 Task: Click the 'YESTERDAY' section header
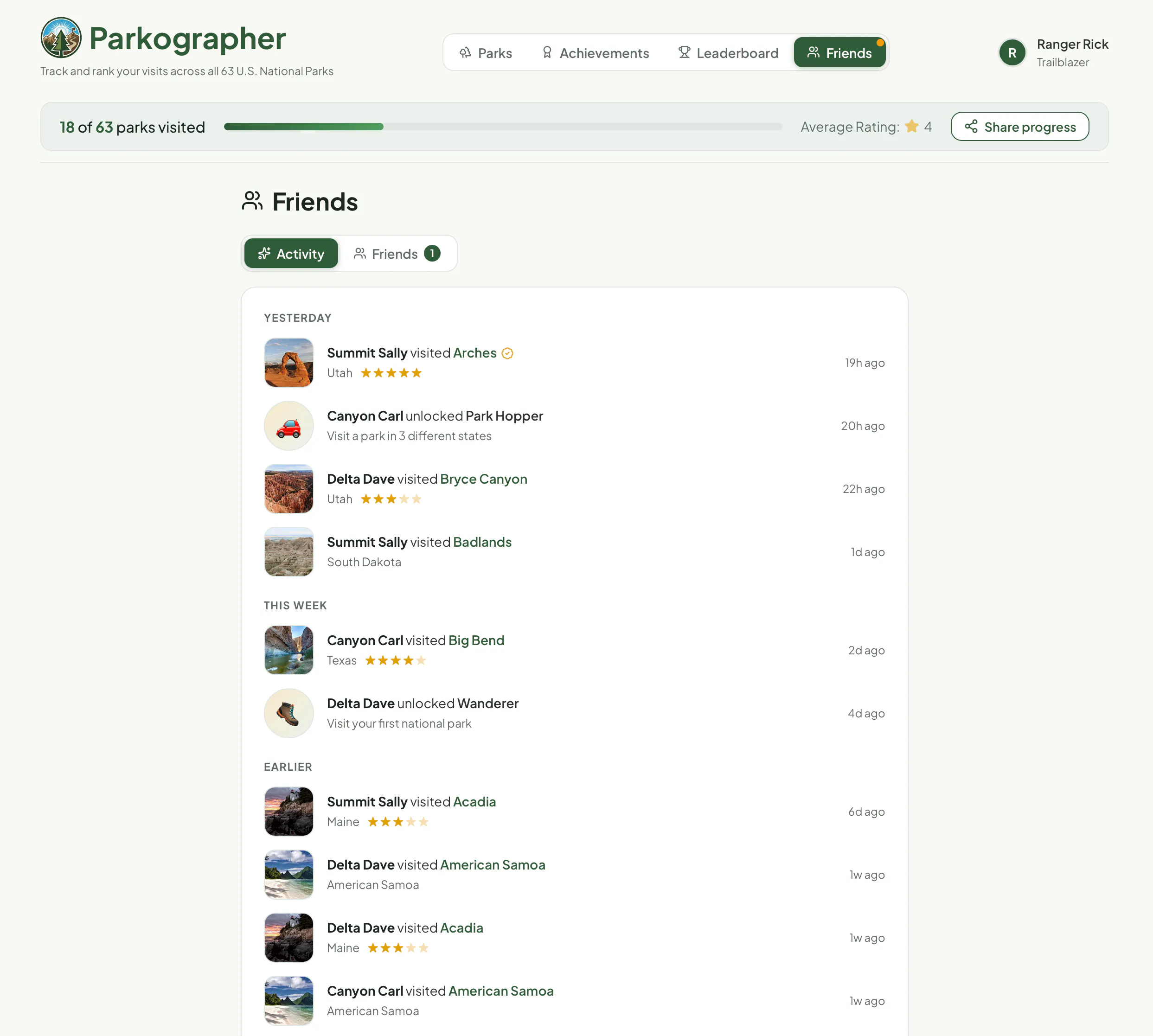[298, 318]
